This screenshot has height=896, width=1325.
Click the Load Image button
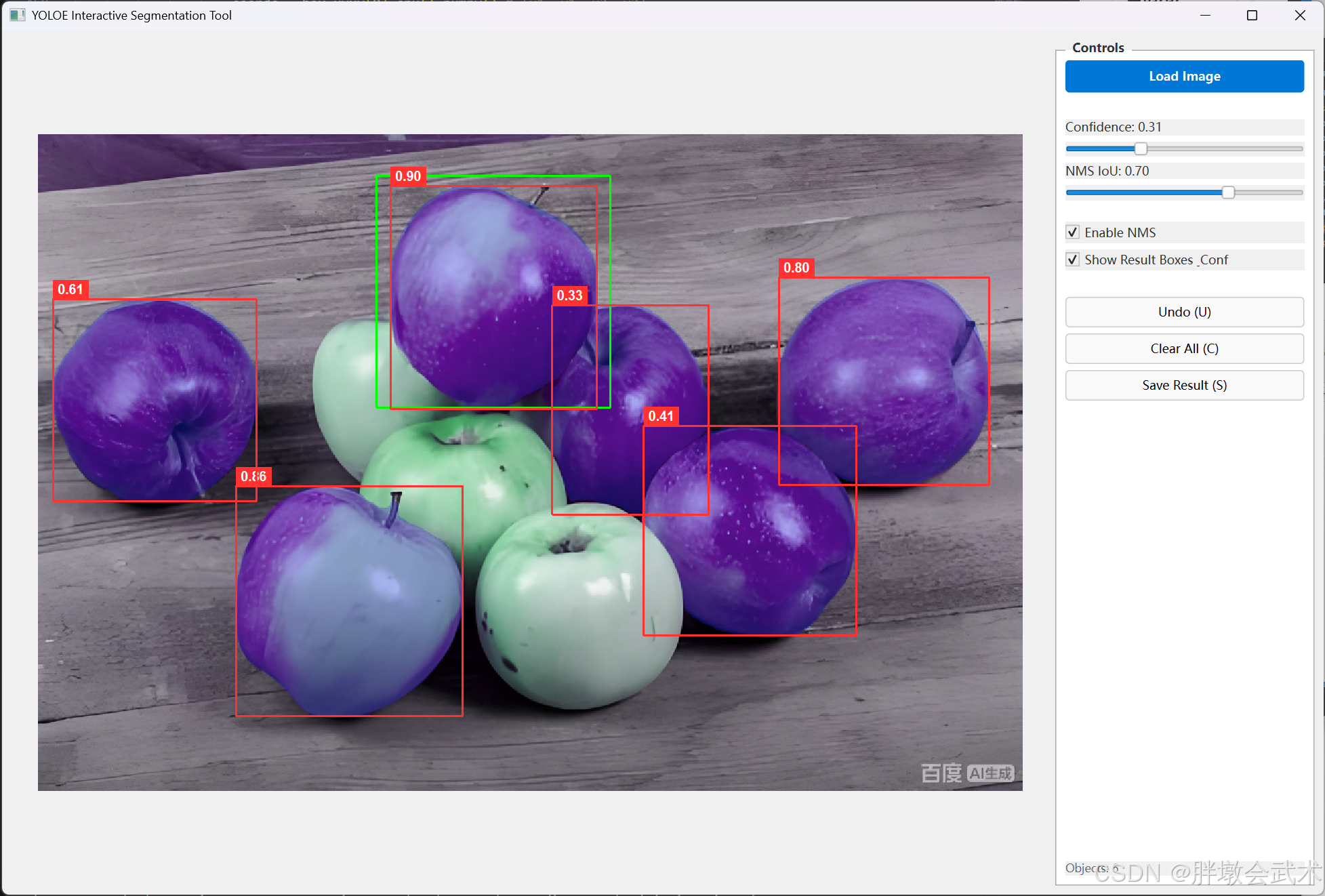pos(1184,77)
